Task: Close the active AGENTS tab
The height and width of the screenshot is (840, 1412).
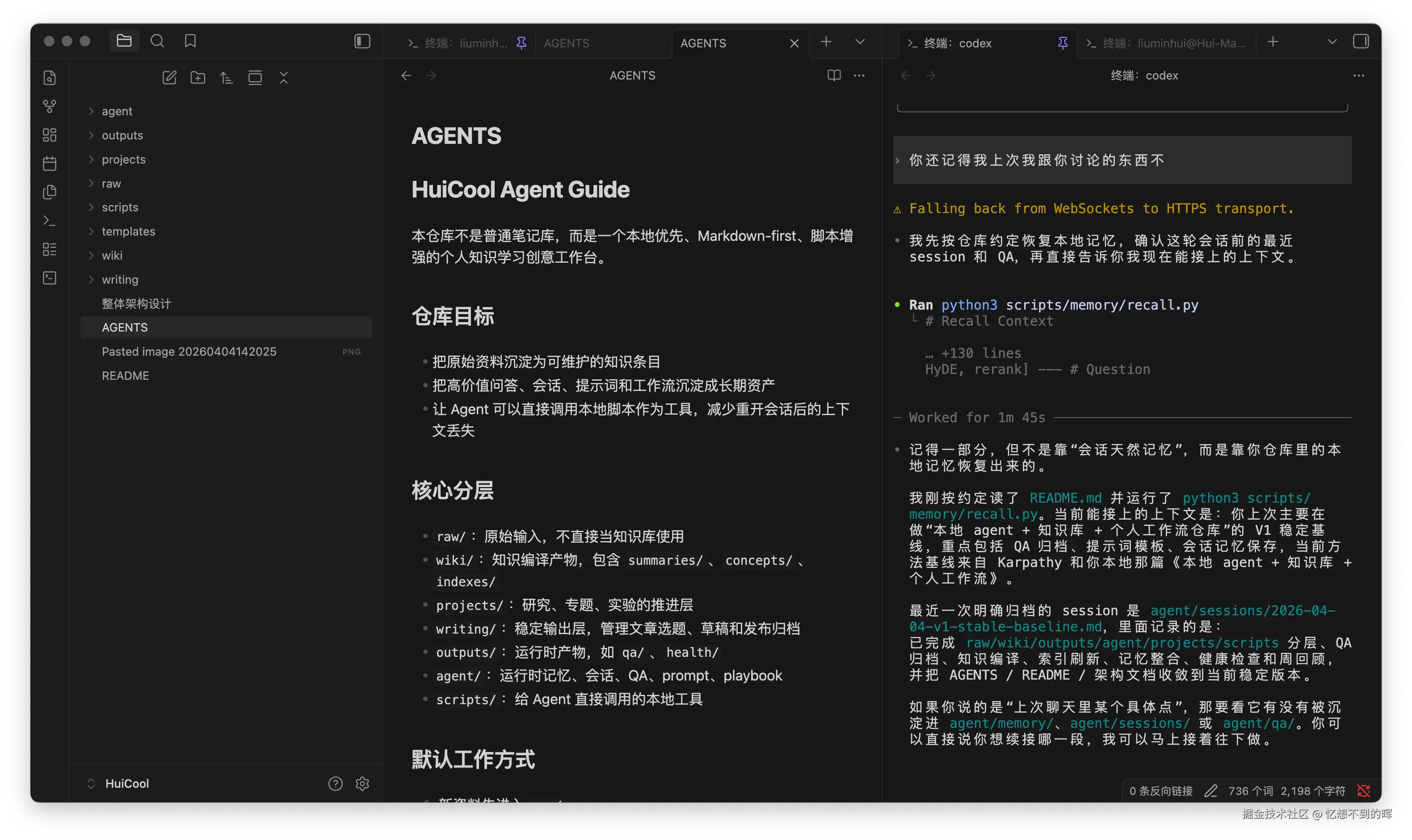Action: 794,43
